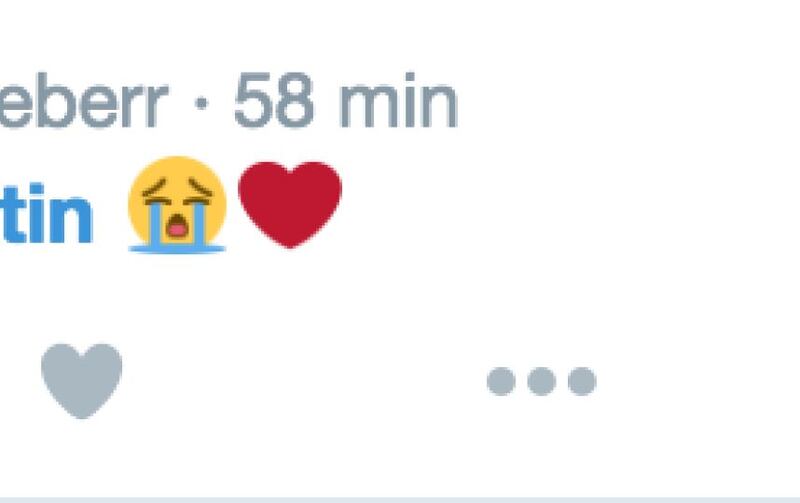Click the number "58" in the timestamp

click(273, 100)
